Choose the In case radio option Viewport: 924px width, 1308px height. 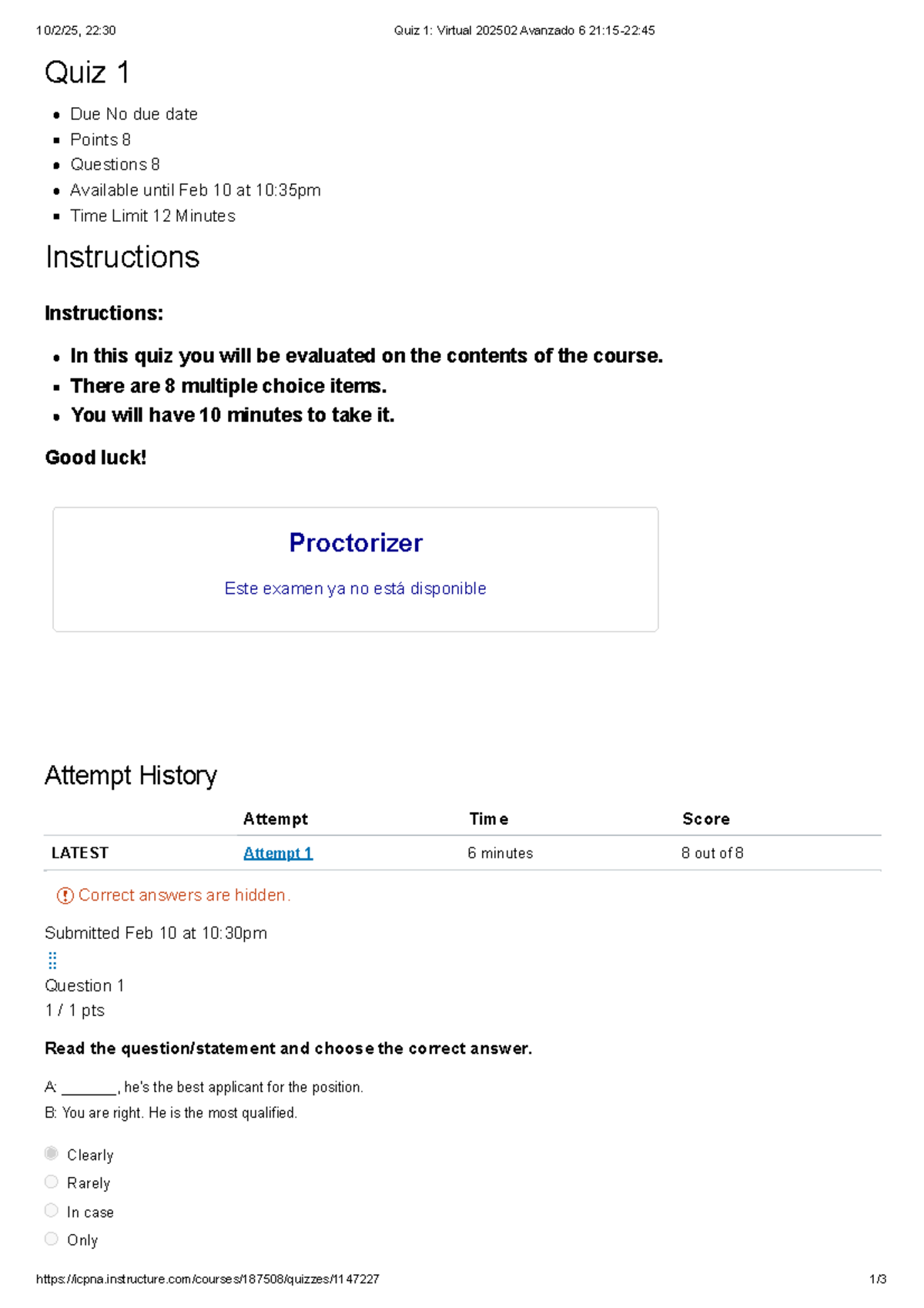tap(52, 1210)
